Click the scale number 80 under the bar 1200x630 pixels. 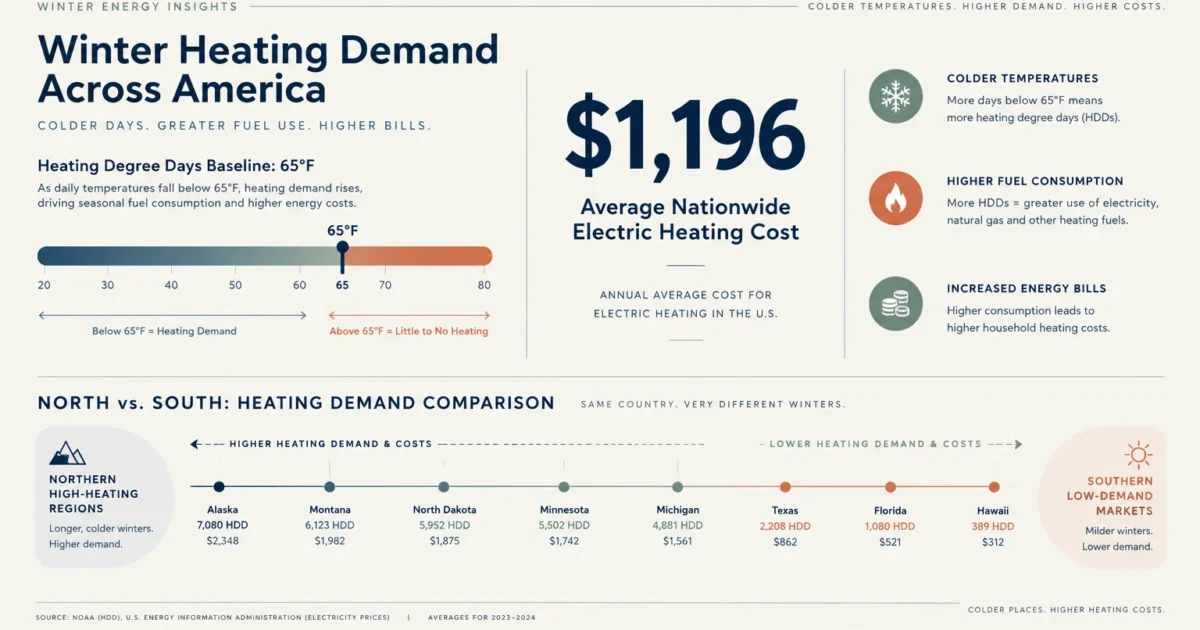[485, 286]
